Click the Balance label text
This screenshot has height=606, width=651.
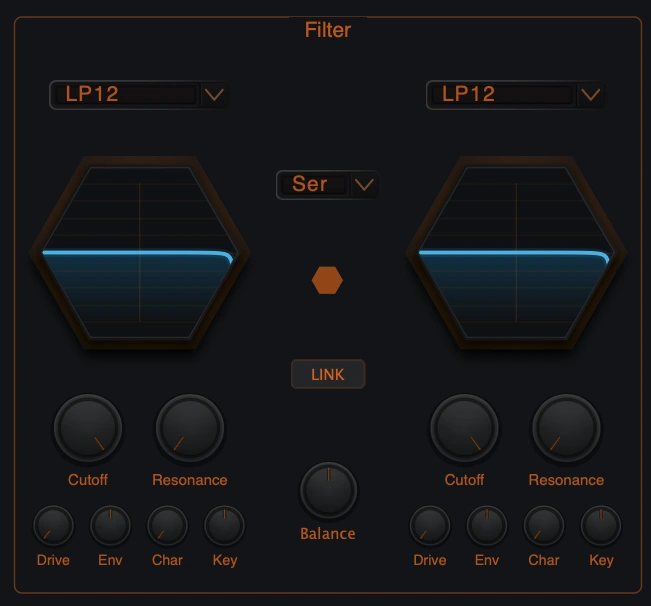[328, 534]
